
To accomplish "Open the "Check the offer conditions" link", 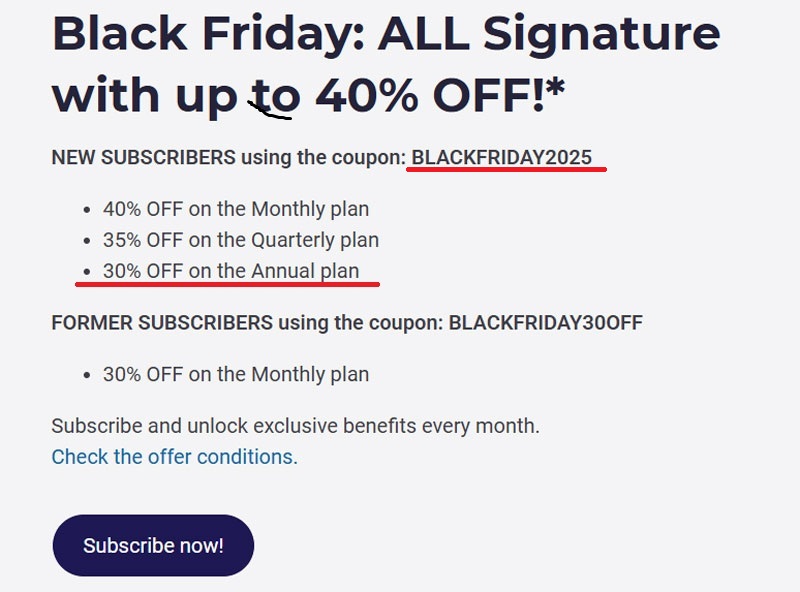I will coord(172,457).
